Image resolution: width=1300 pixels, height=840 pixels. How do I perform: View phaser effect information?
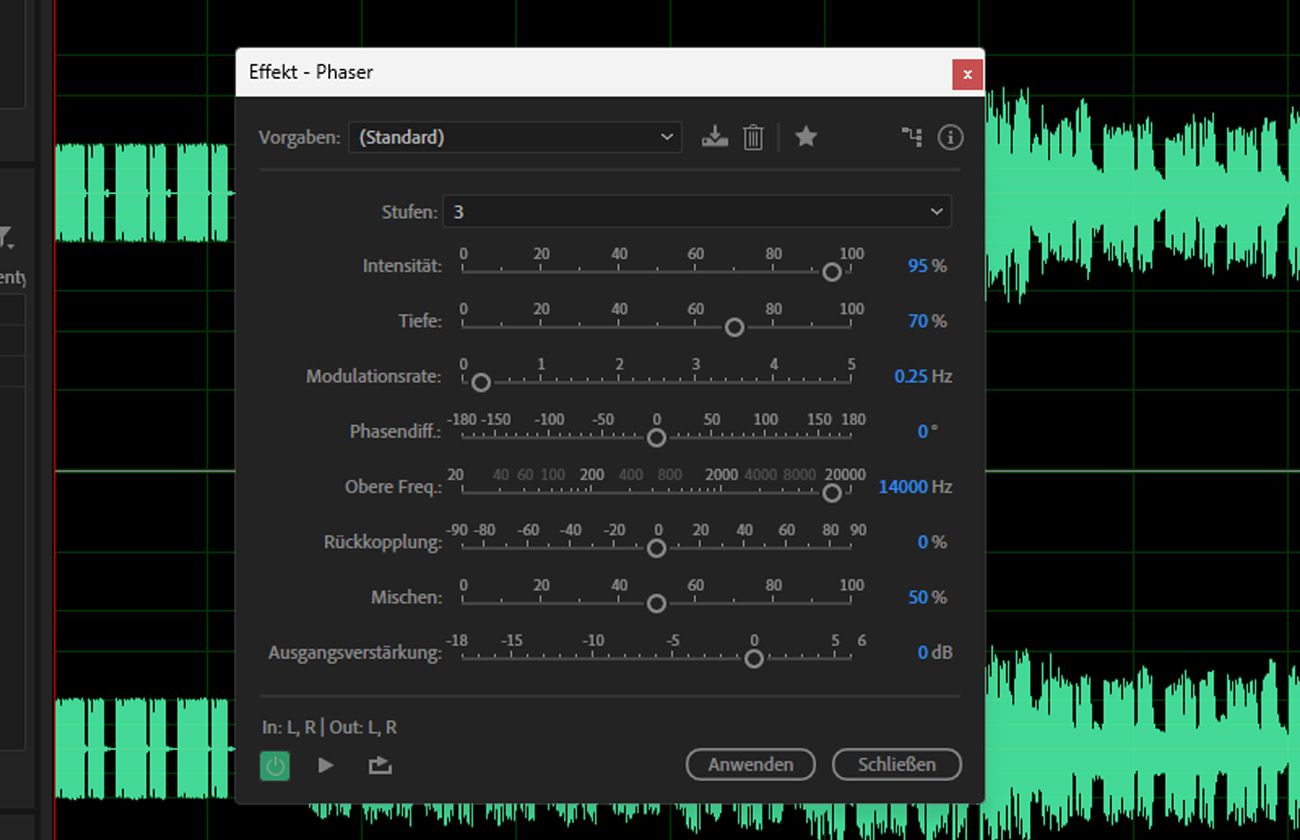(950, 137)
